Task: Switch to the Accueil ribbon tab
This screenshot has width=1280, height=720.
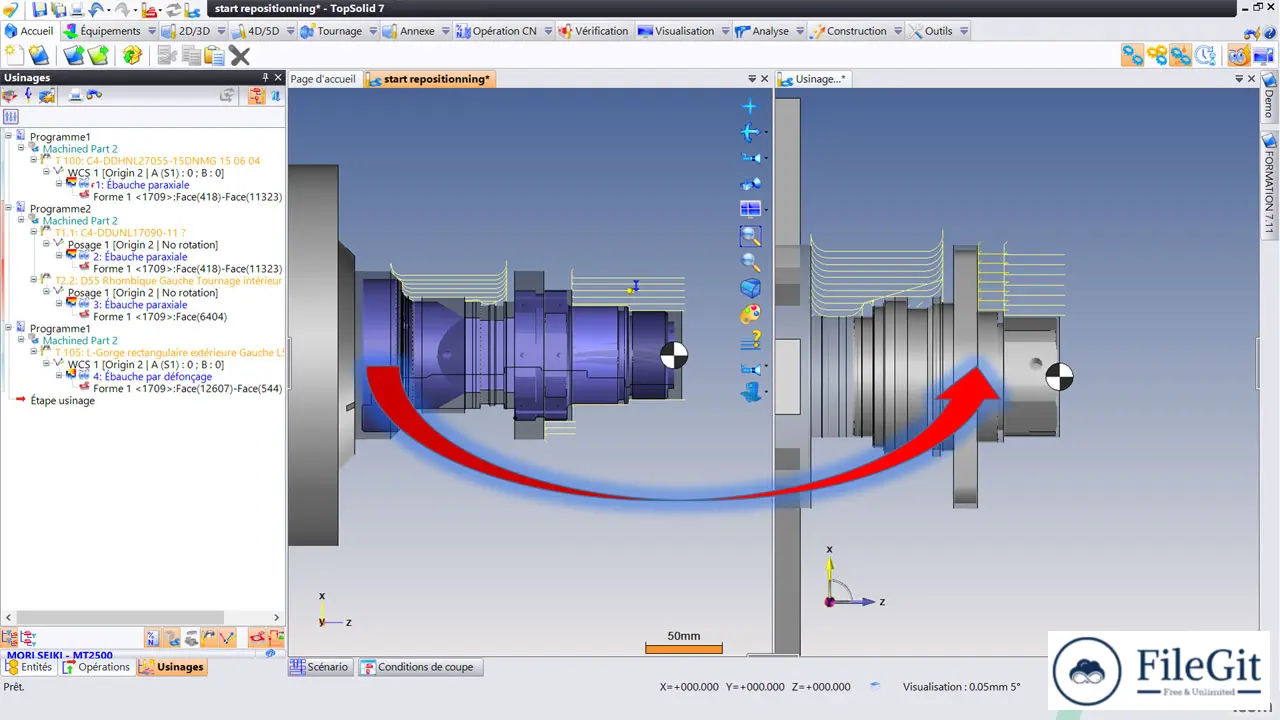Action: click(30, 31)
